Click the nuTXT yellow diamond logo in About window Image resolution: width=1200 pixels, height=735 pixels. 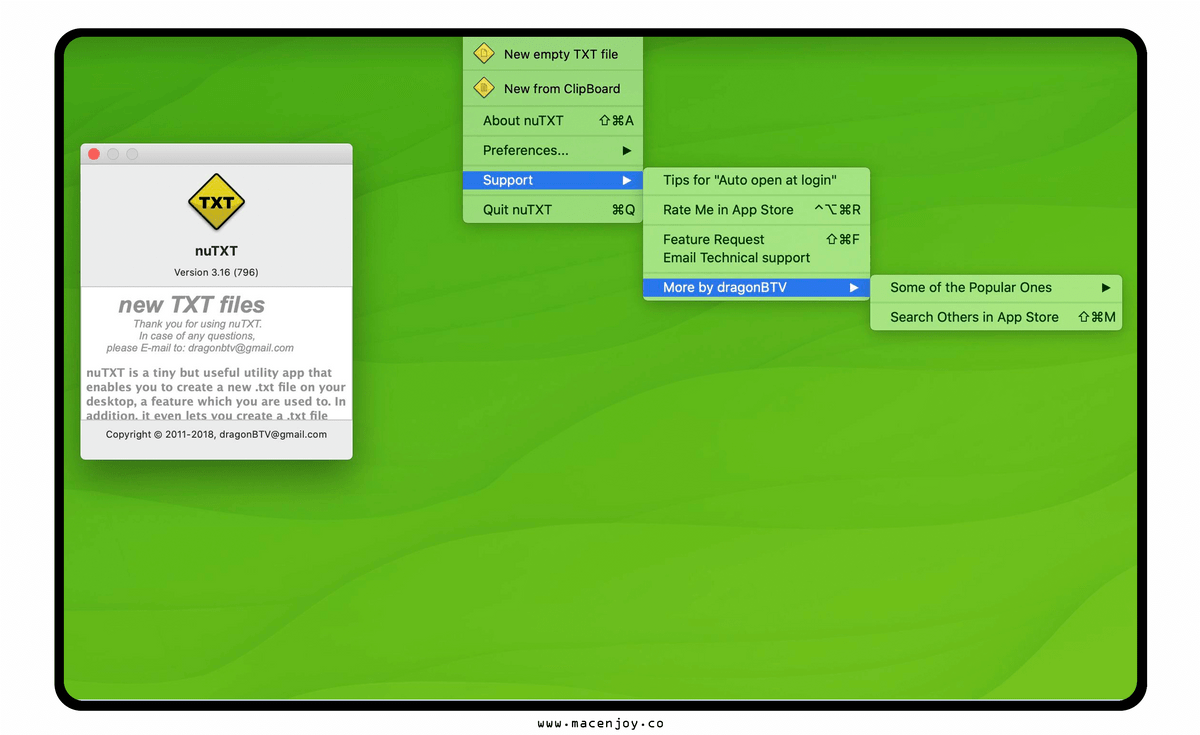pyautogui.click(x=216, y=202)
